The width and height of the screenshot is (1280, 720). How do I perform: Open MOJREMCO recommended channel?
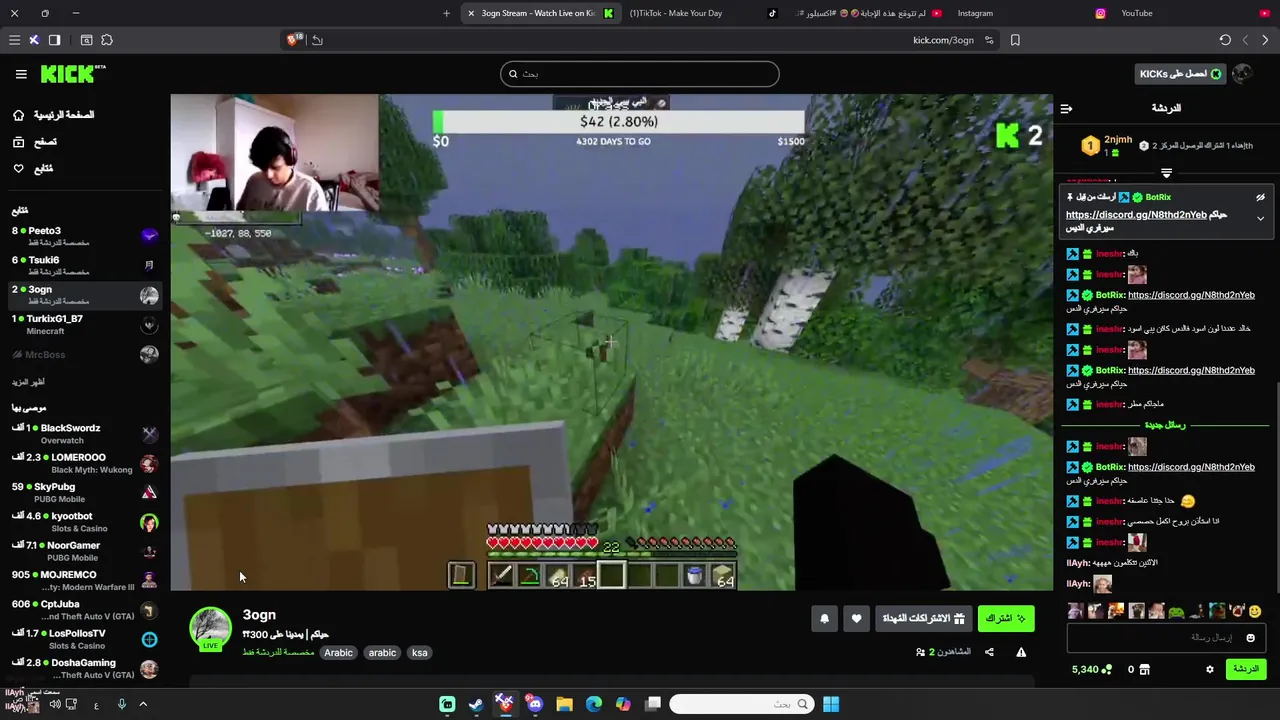[x=84, y=580]
